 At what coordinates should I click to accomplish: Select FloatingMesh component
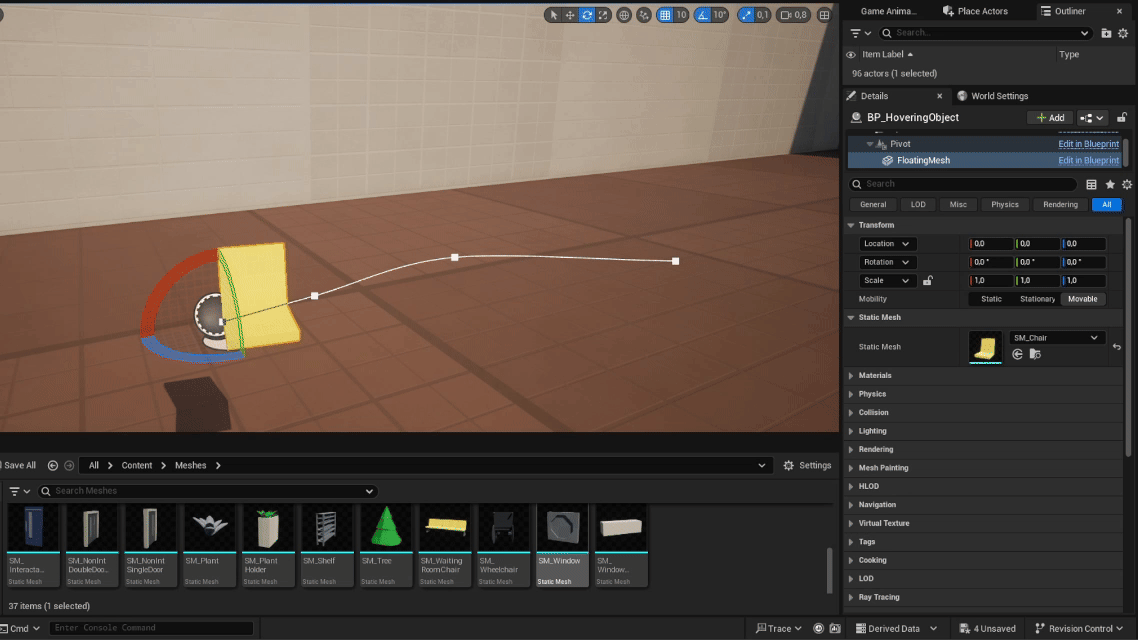(922, 160)
